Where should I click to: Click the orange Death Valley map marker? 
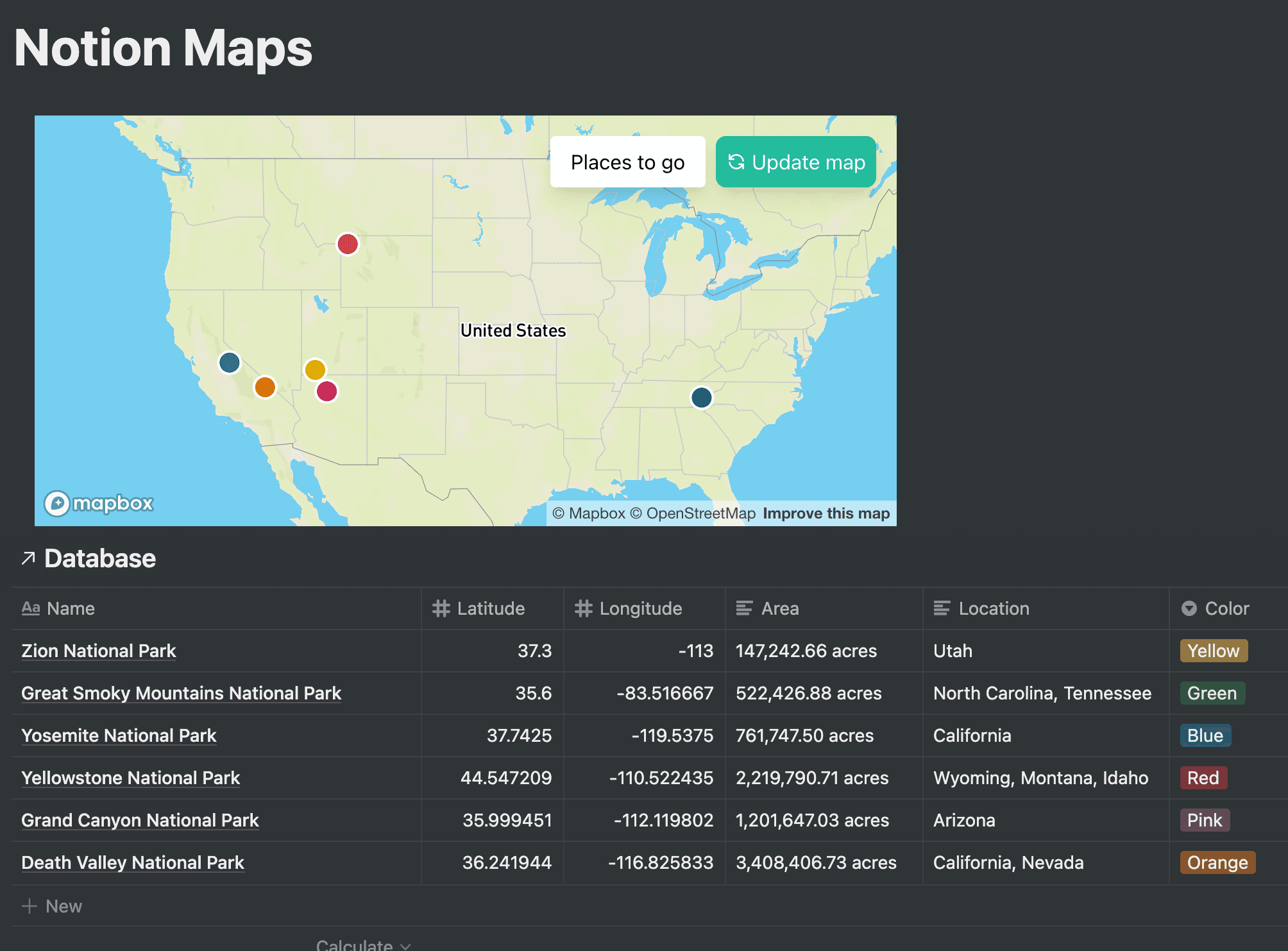pyautogui.click(x=265, y=387)
